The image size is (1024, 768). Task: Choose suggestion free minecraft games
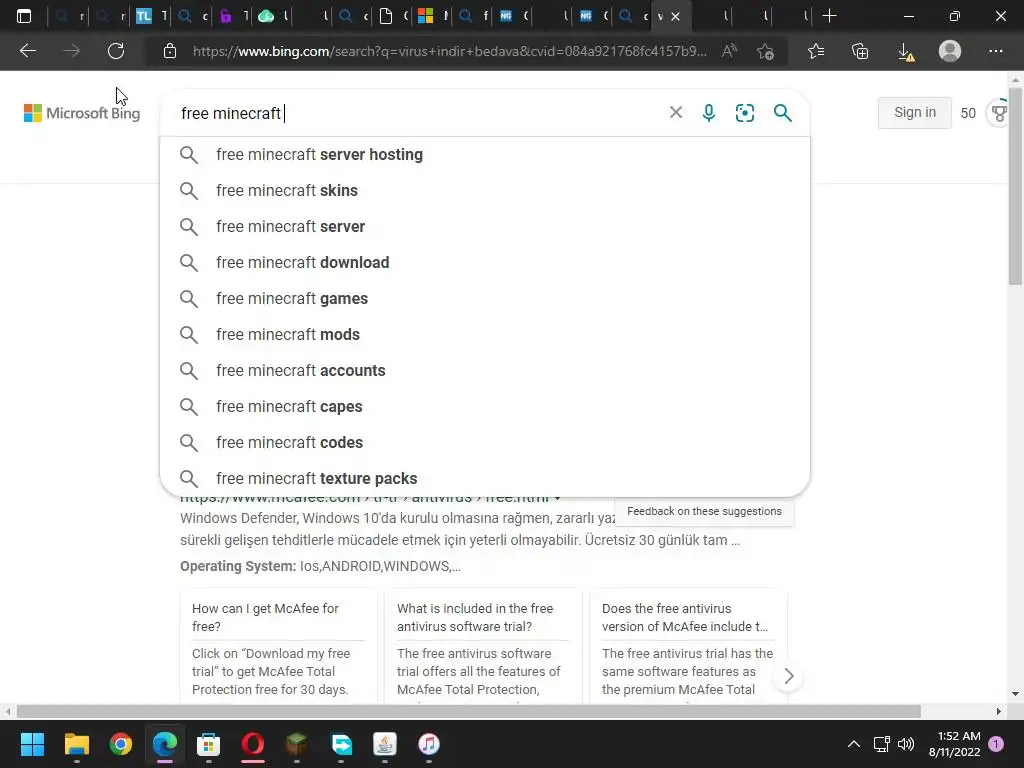[x=485, y=298]
